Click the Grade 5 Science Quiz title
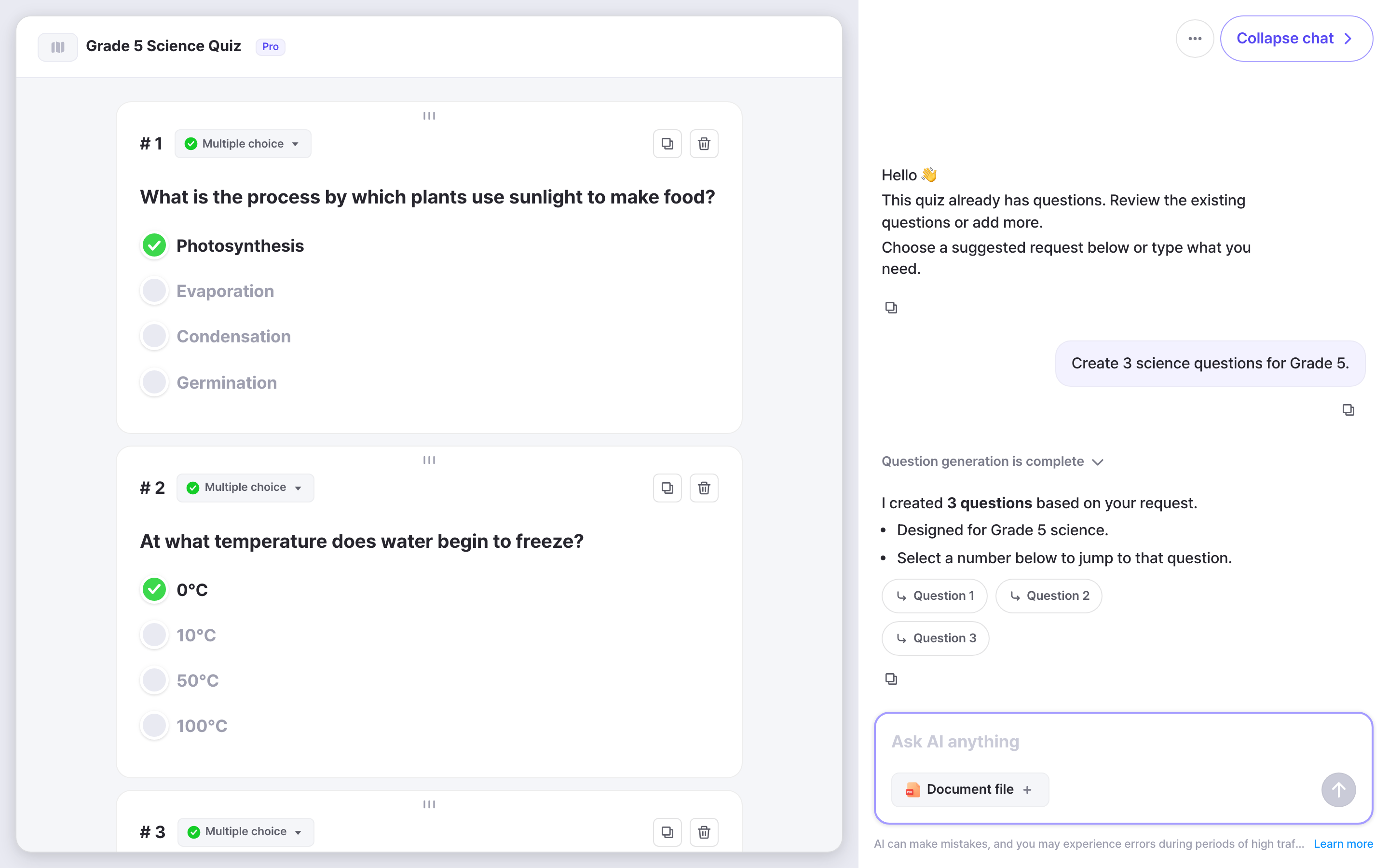The width and height of the screenshot is (1389, 868). coord(163,46)
